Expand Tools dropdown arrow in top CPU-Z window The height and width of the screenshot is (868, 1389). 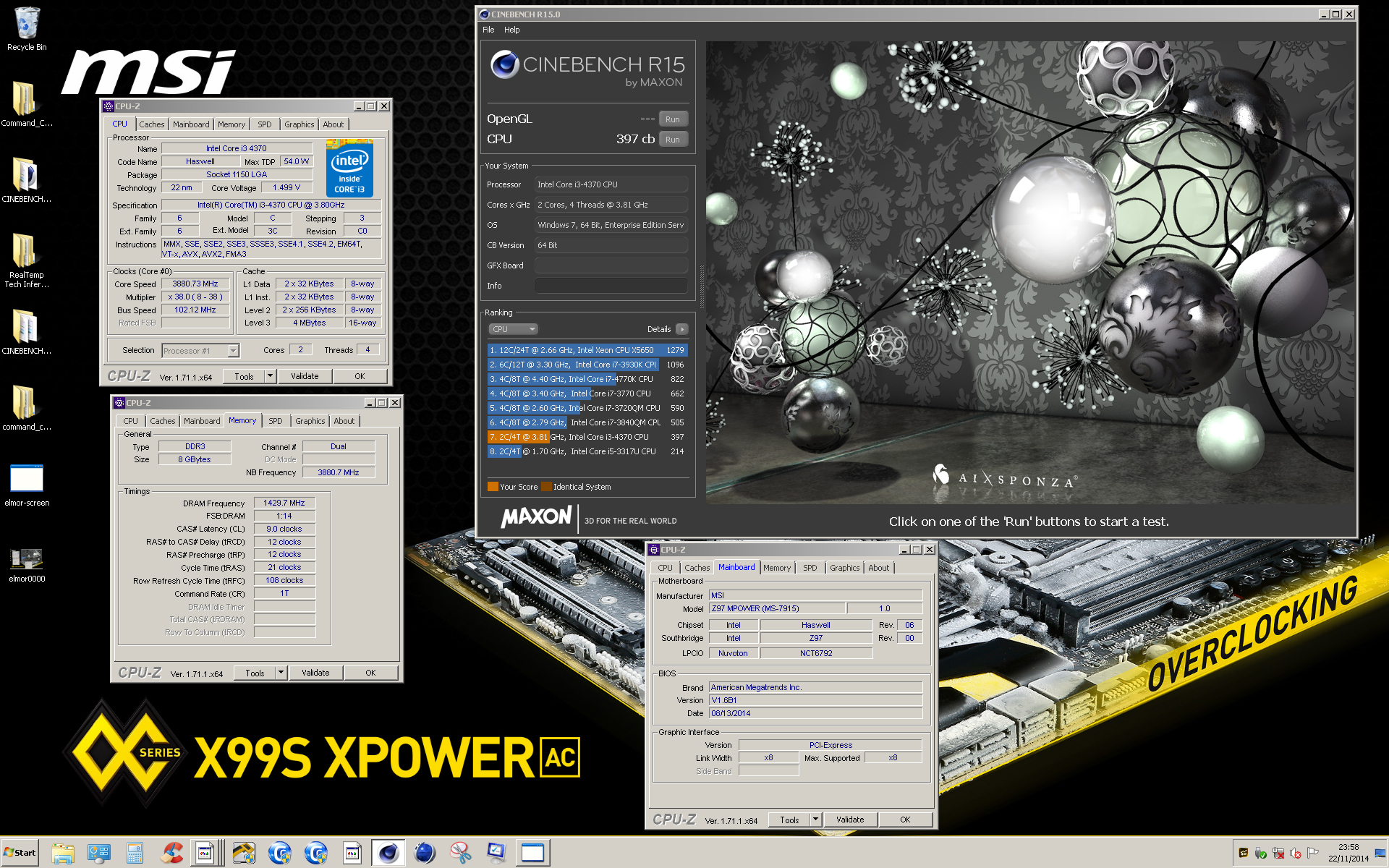tap(270, 376)
